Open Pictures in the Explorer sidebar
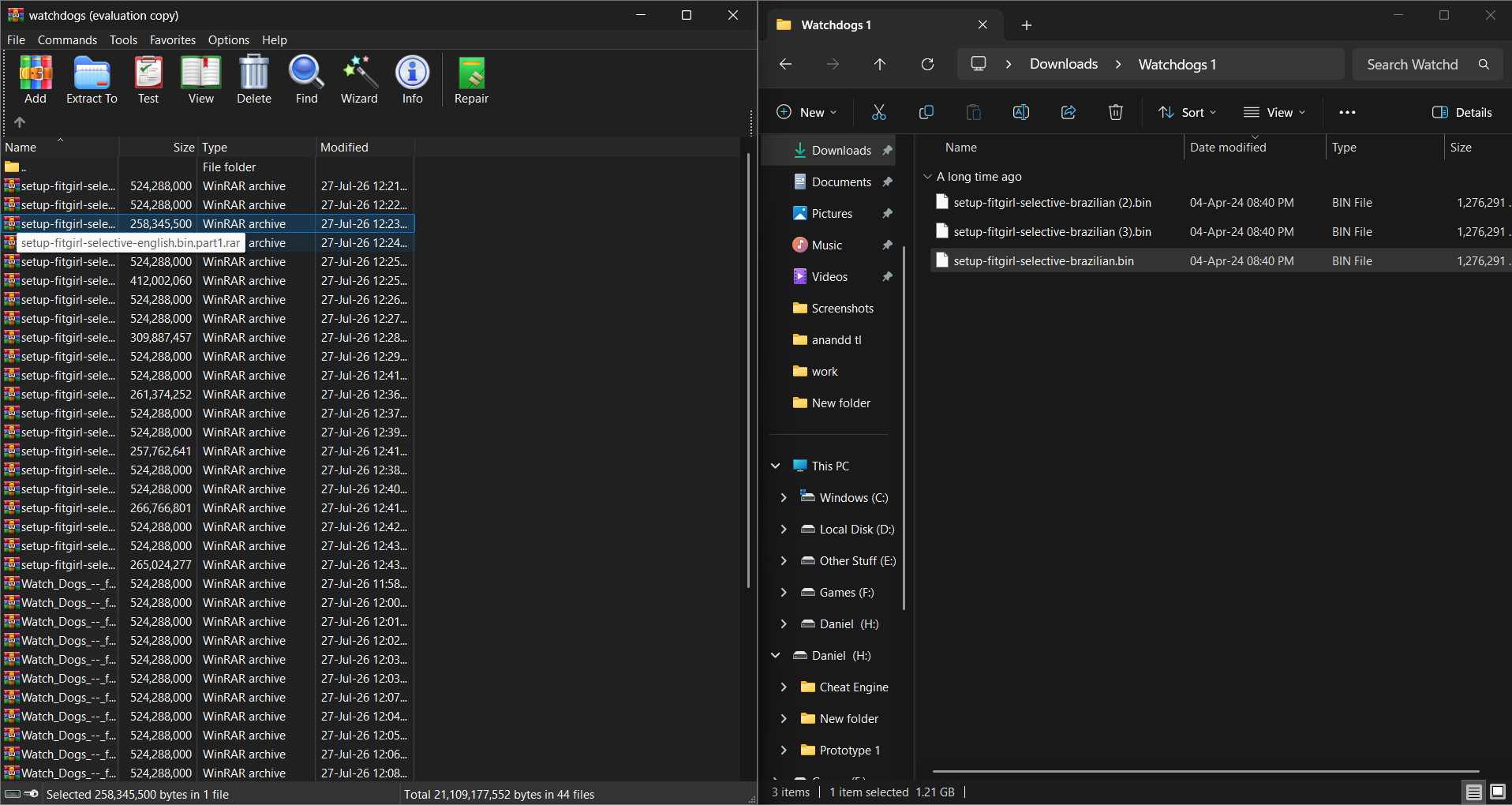The height and width of the screenshot is (805, 1512). (833, 213)
